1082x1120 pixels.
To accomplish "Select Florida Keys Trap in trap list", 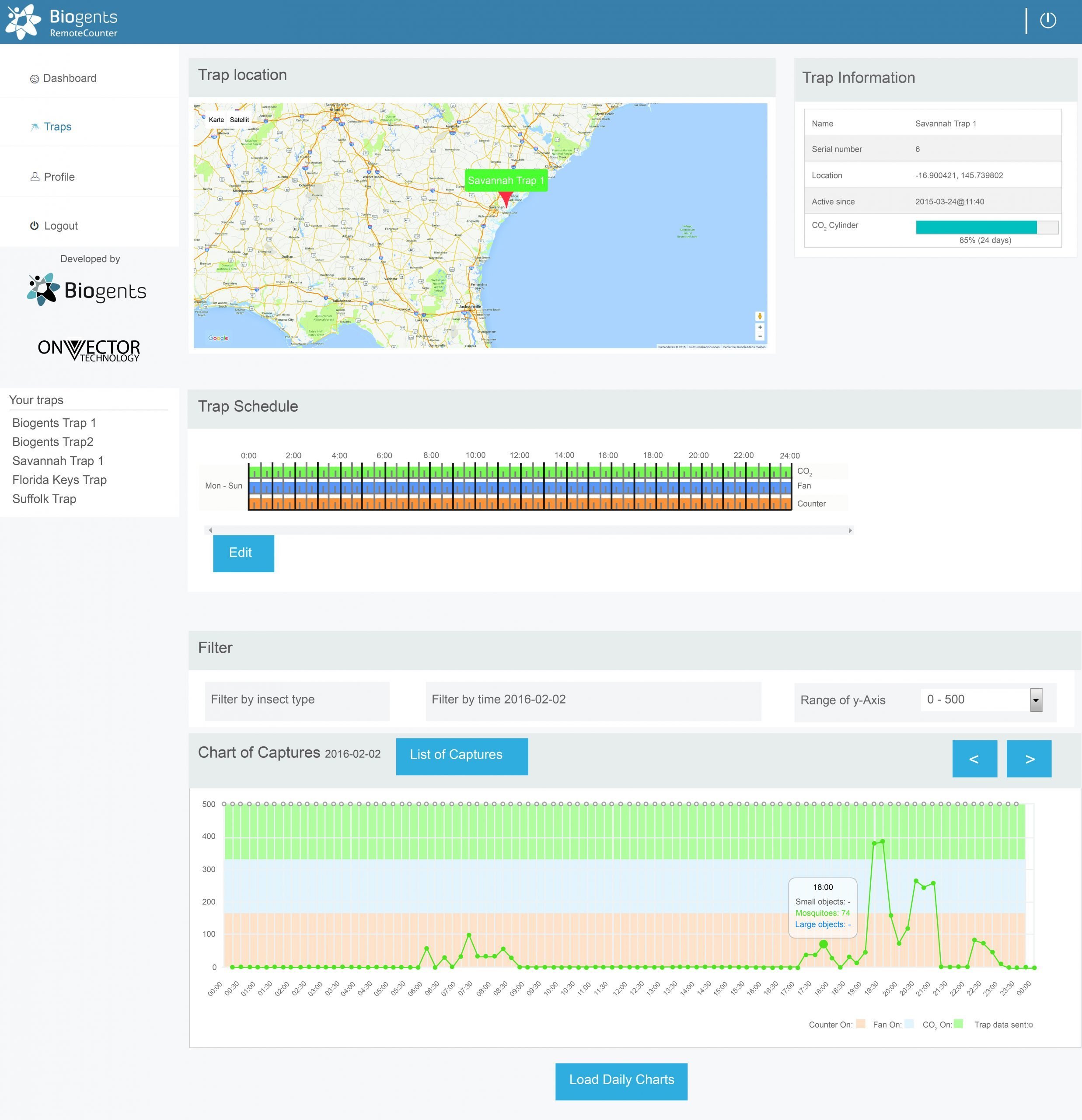I will (x=59, y=480).
